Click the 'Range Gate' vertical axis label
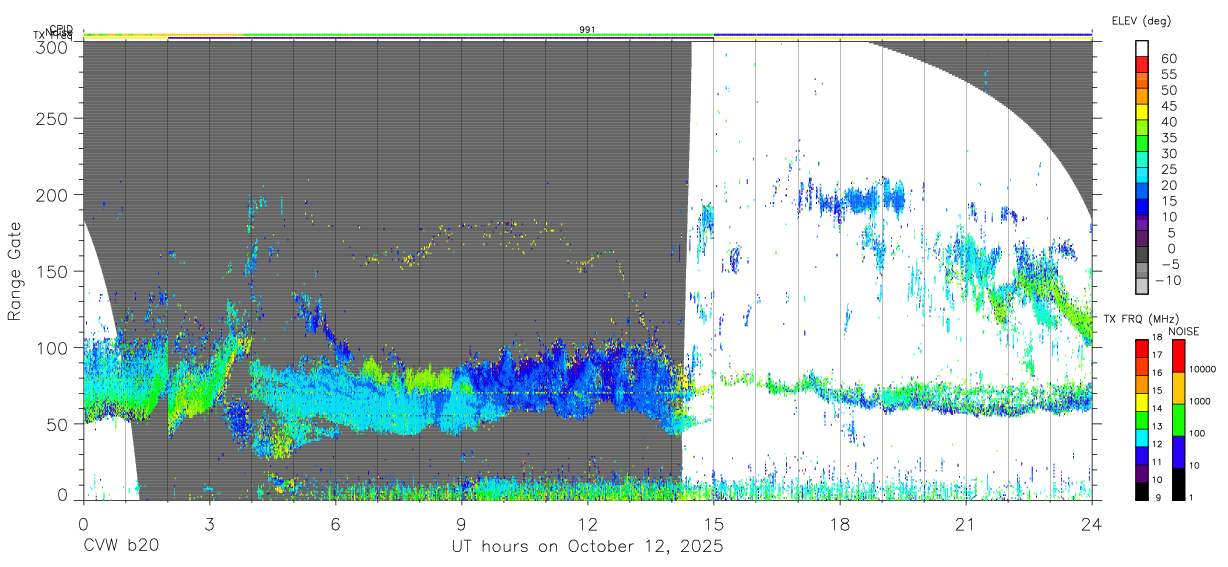 point(15,272)
